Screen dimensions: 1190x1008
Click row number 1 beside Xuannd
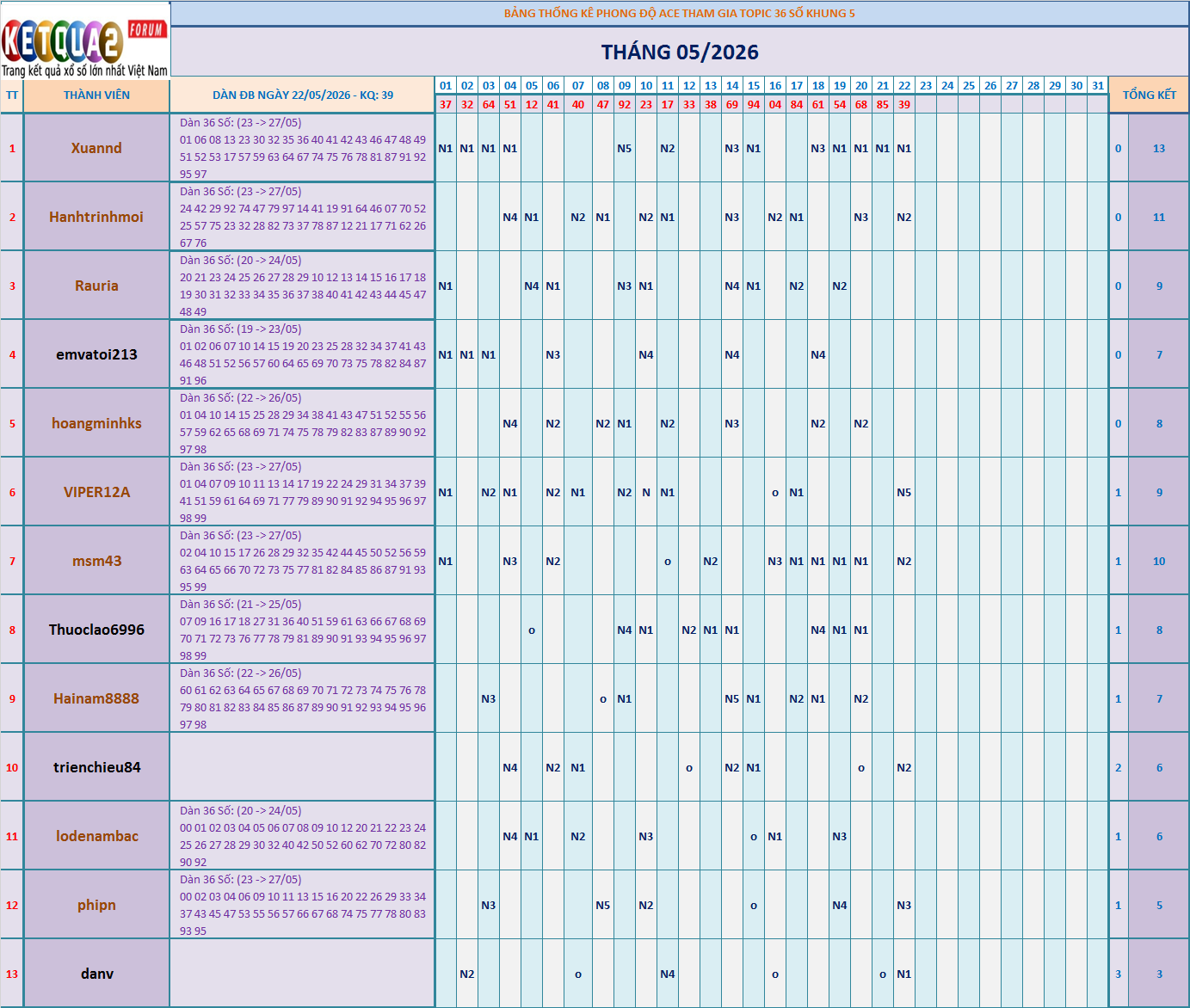click(12, 148)
